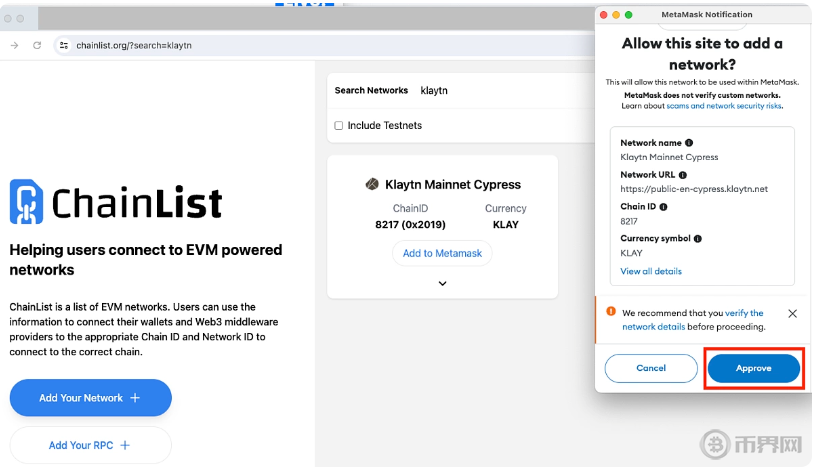Enable the Include Testnets checkbox

pos(339,126)
